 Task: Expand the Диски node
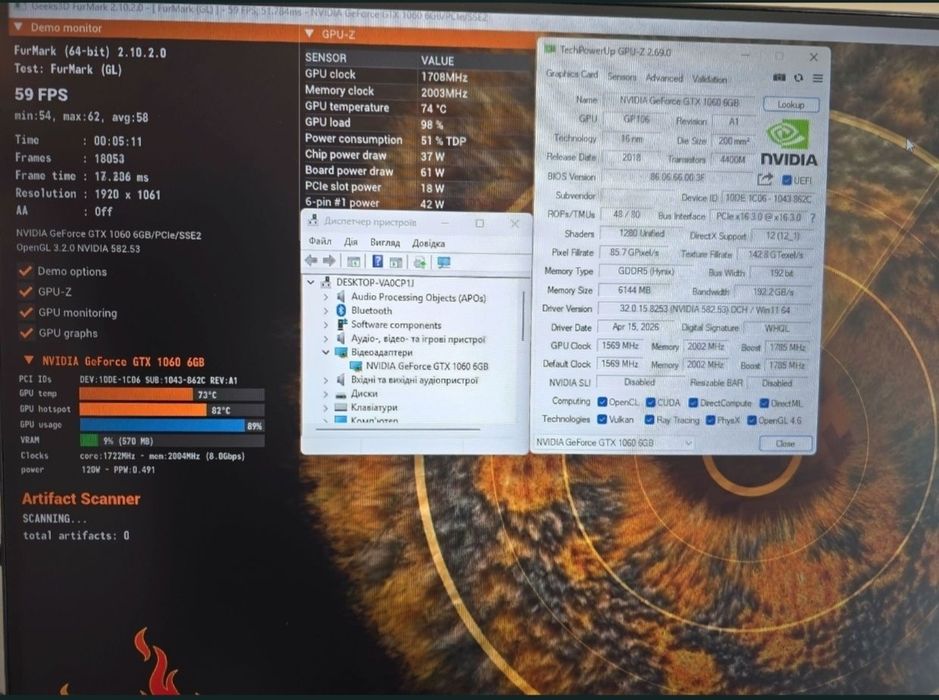pyautogui.click(x=326, y=394)
